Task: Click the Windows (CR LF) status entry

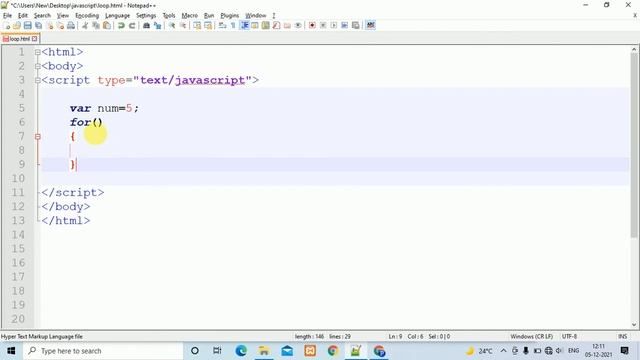Action: (531, 337)
